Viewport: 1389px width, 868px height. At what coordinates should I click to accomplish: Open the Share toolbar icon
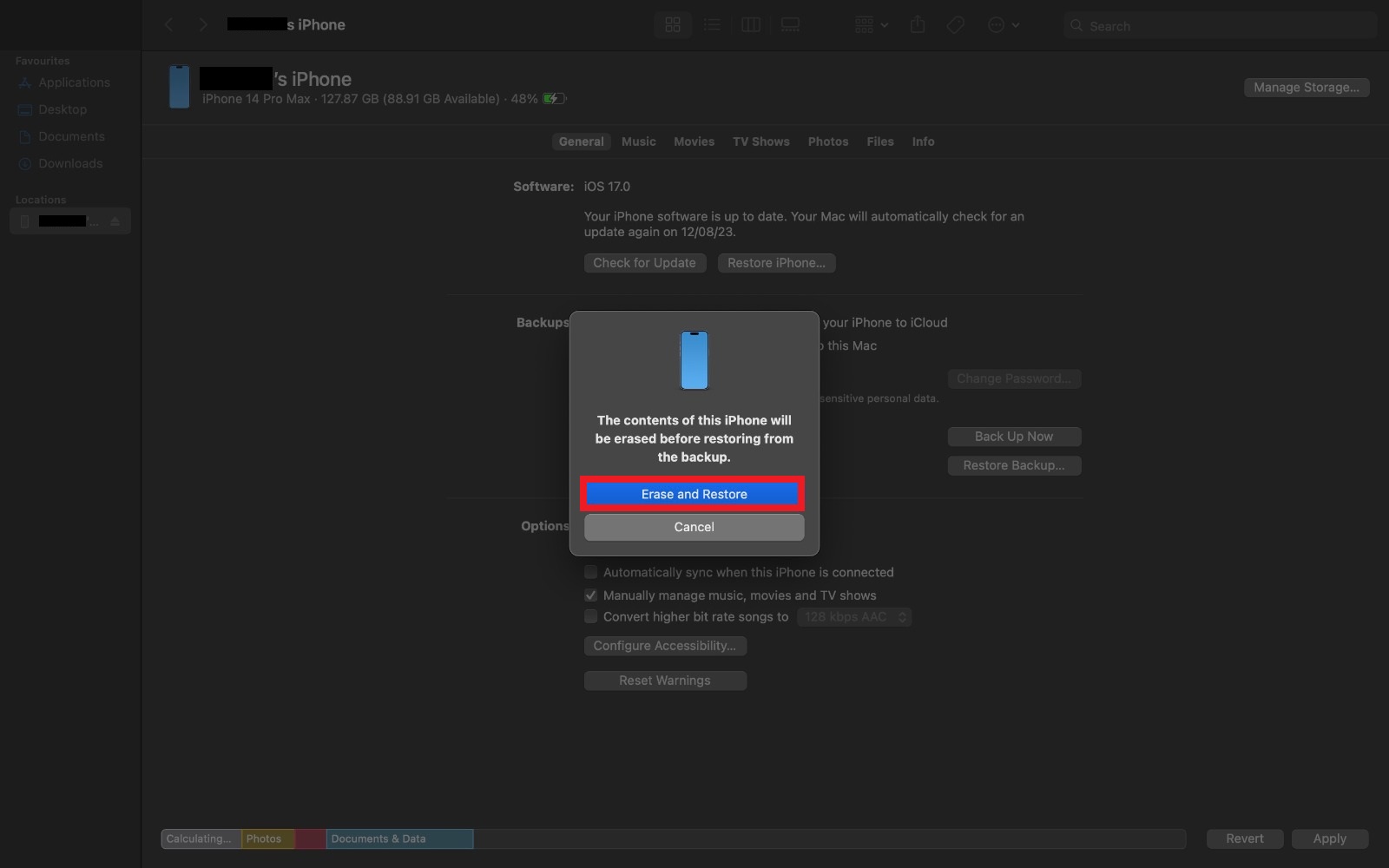(918, 25)
